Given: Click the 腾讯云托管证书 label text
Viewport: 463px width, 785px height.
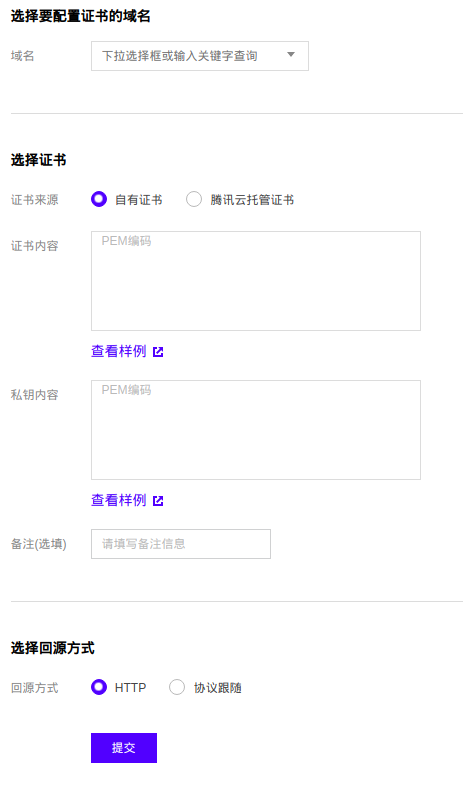Looking at the screenshot, I should click(252, 200).
